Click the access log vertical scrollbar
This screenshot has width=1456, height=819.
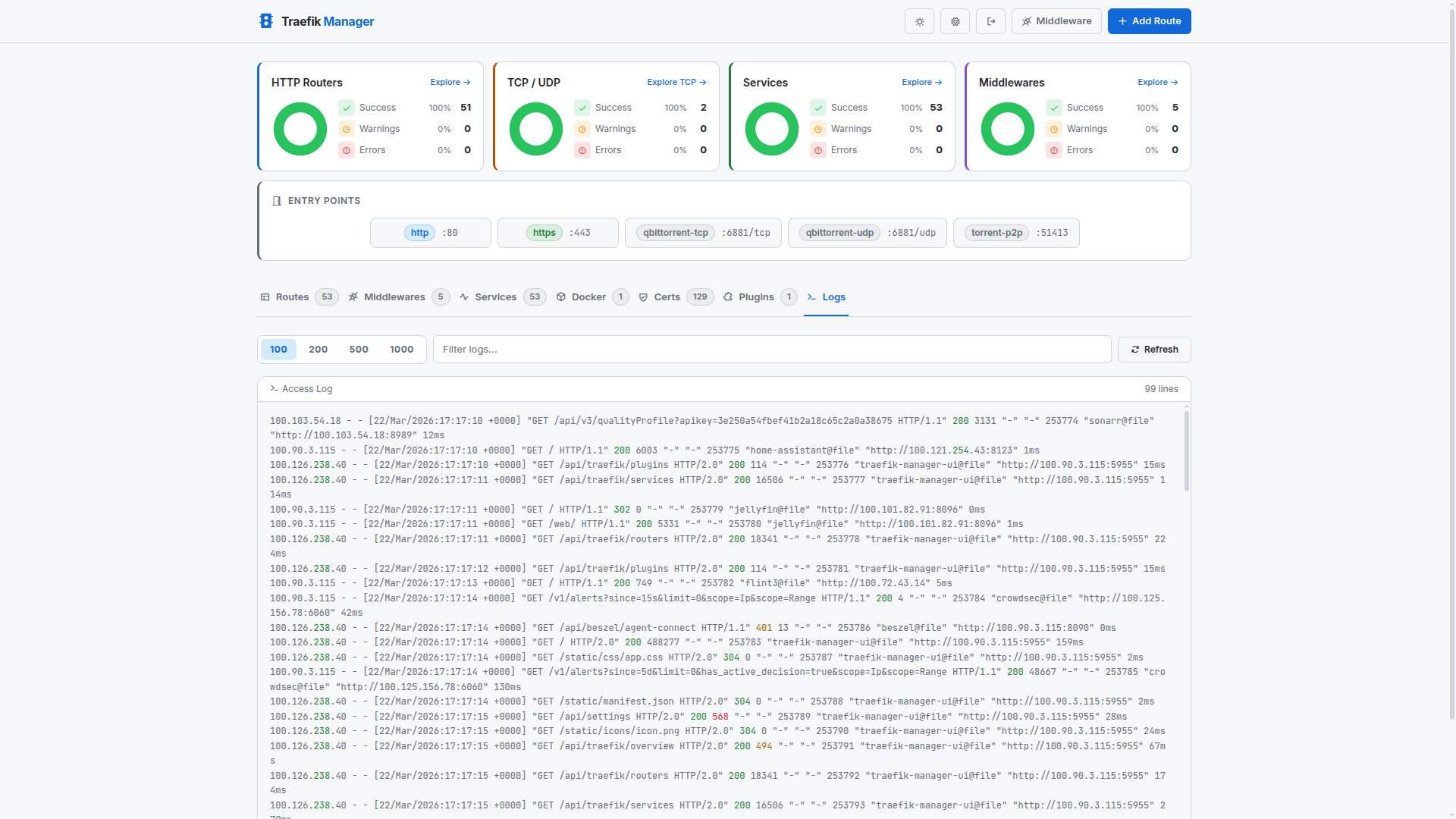[x=1186, y=451]
